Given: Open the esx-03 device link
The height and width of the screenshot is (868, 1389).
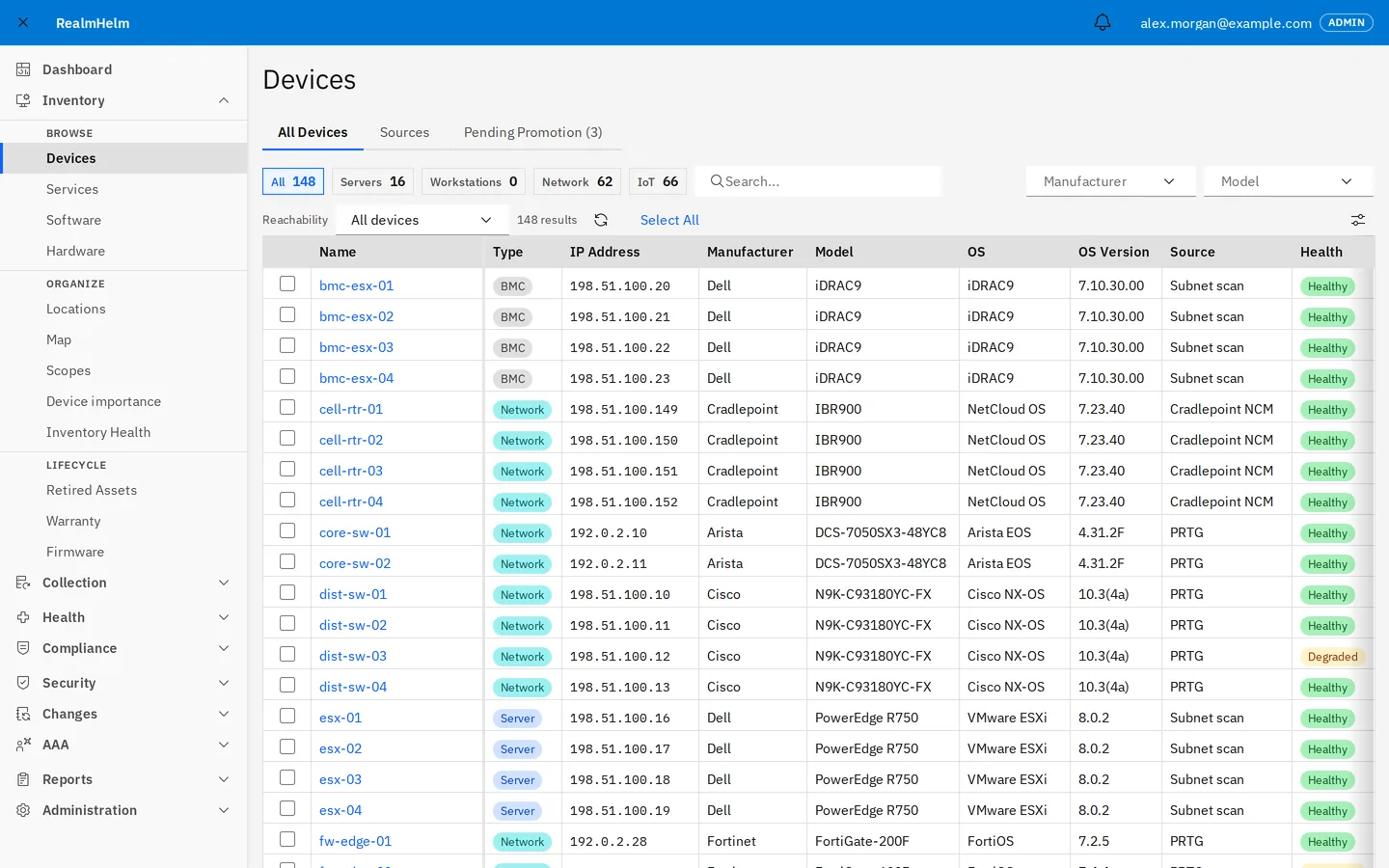Looking at the screenshot, I should 340,779.
